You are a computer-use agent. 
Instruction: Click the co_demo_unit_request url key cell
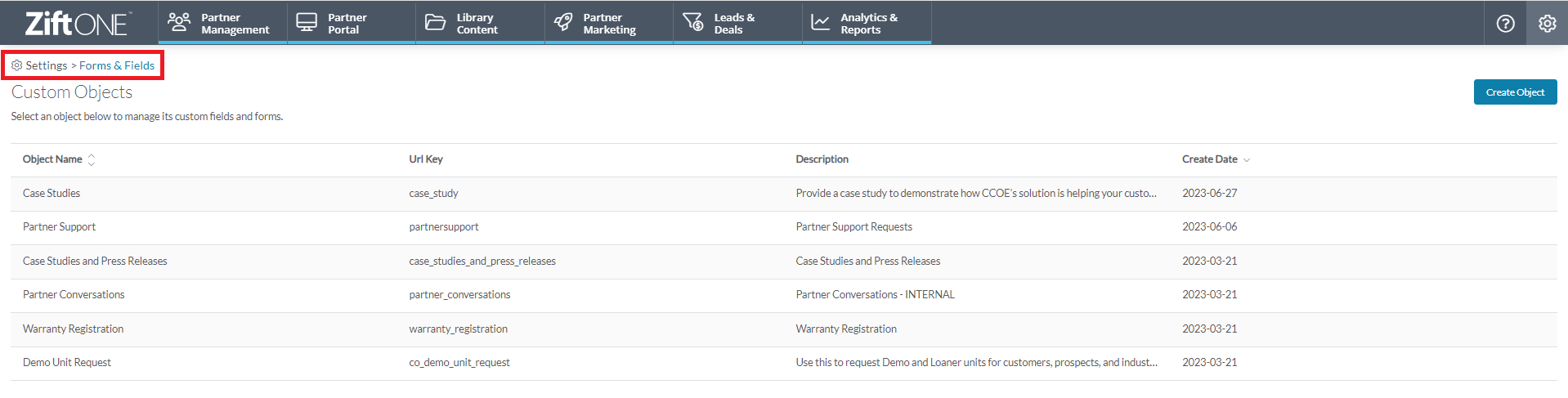[x=459, y=363]
